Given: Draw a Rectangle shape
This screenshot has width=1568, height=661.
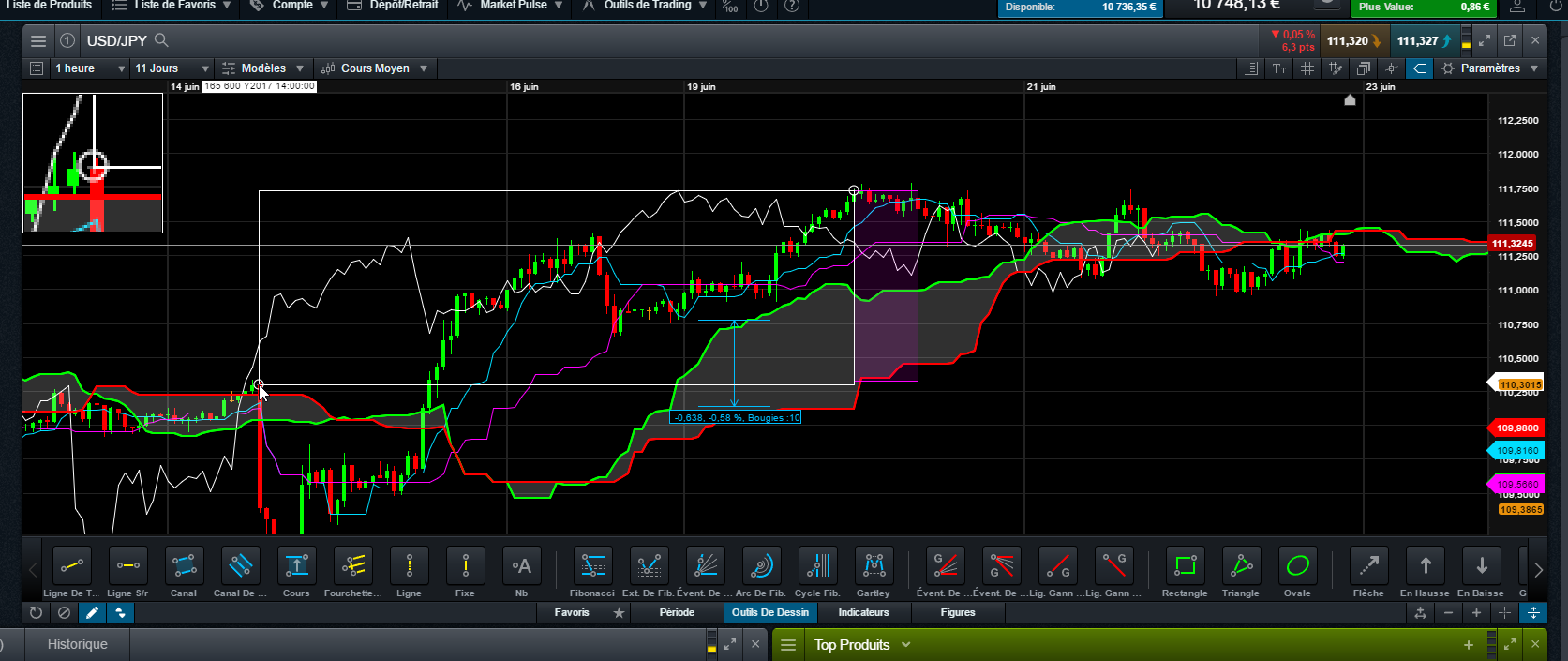Looking at the screenshot, I should 1186,566.
